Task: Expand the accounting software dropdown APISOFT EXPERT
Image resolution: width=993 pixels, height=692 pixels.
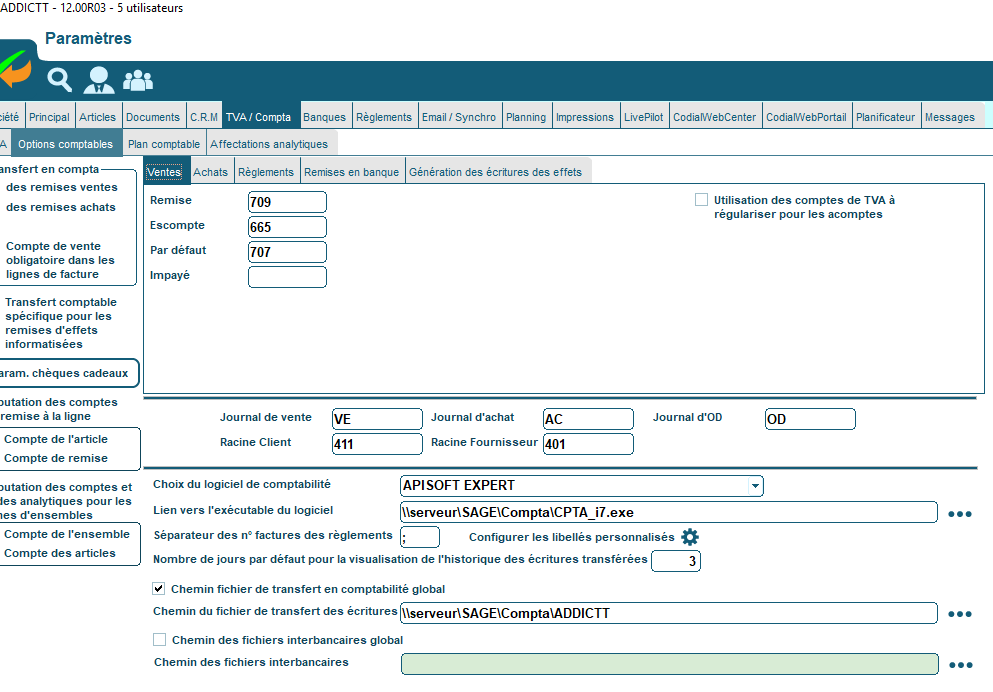Action: tap(754, 486)
